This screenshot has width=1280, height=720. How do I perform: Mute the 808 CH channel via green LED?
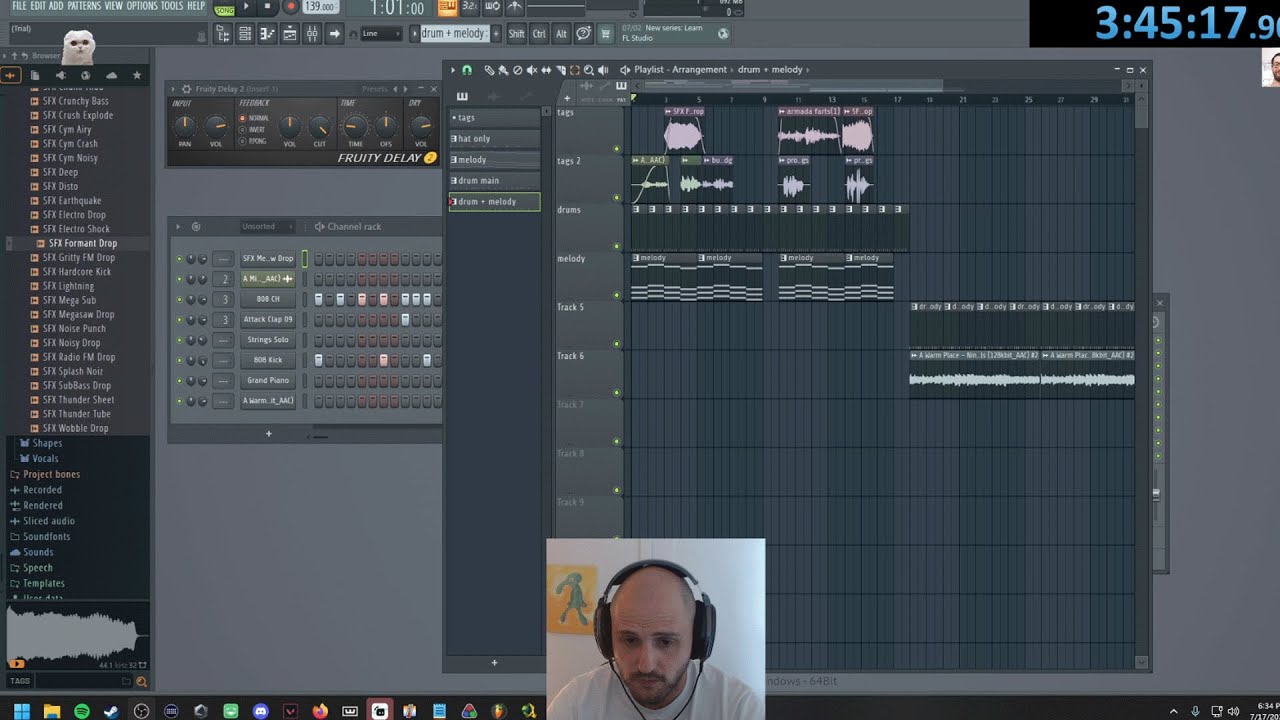[x=179, y=299]
